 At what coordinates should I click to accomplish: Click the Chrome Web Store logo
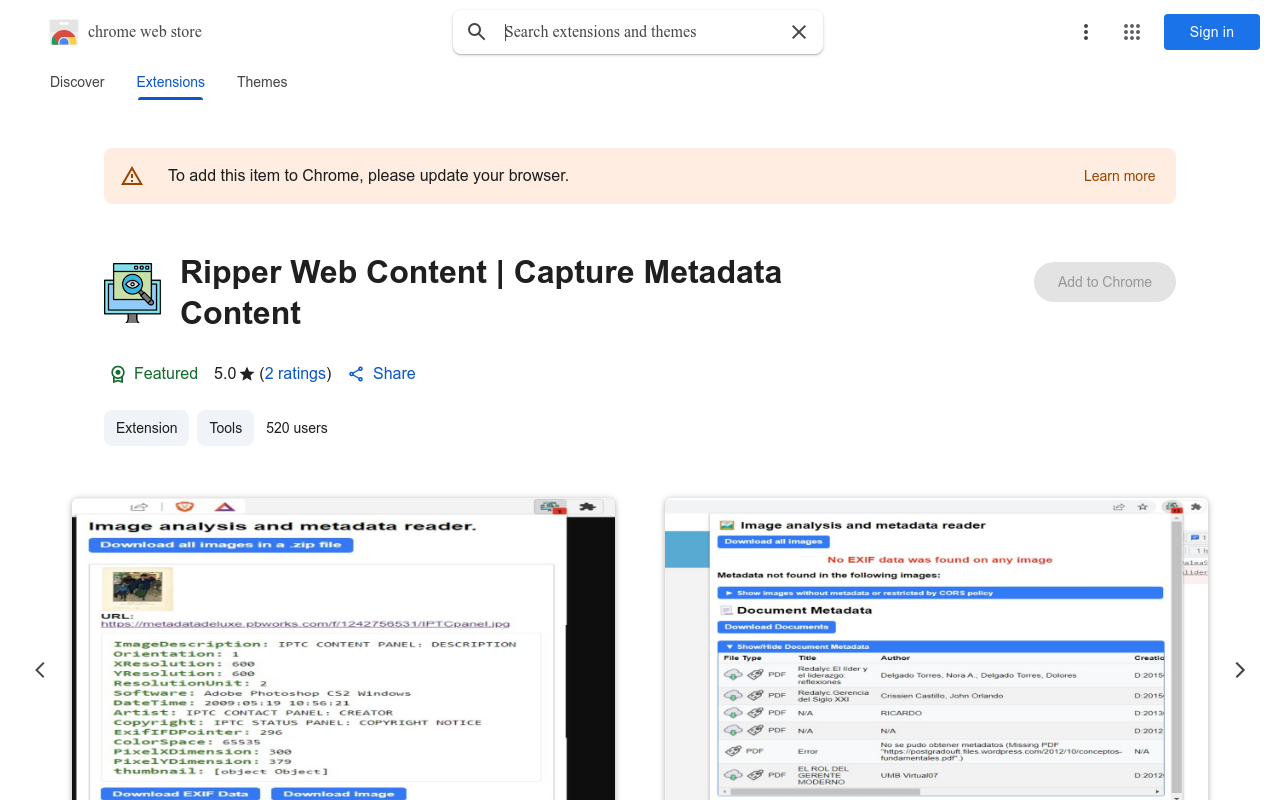pos(64,32)
